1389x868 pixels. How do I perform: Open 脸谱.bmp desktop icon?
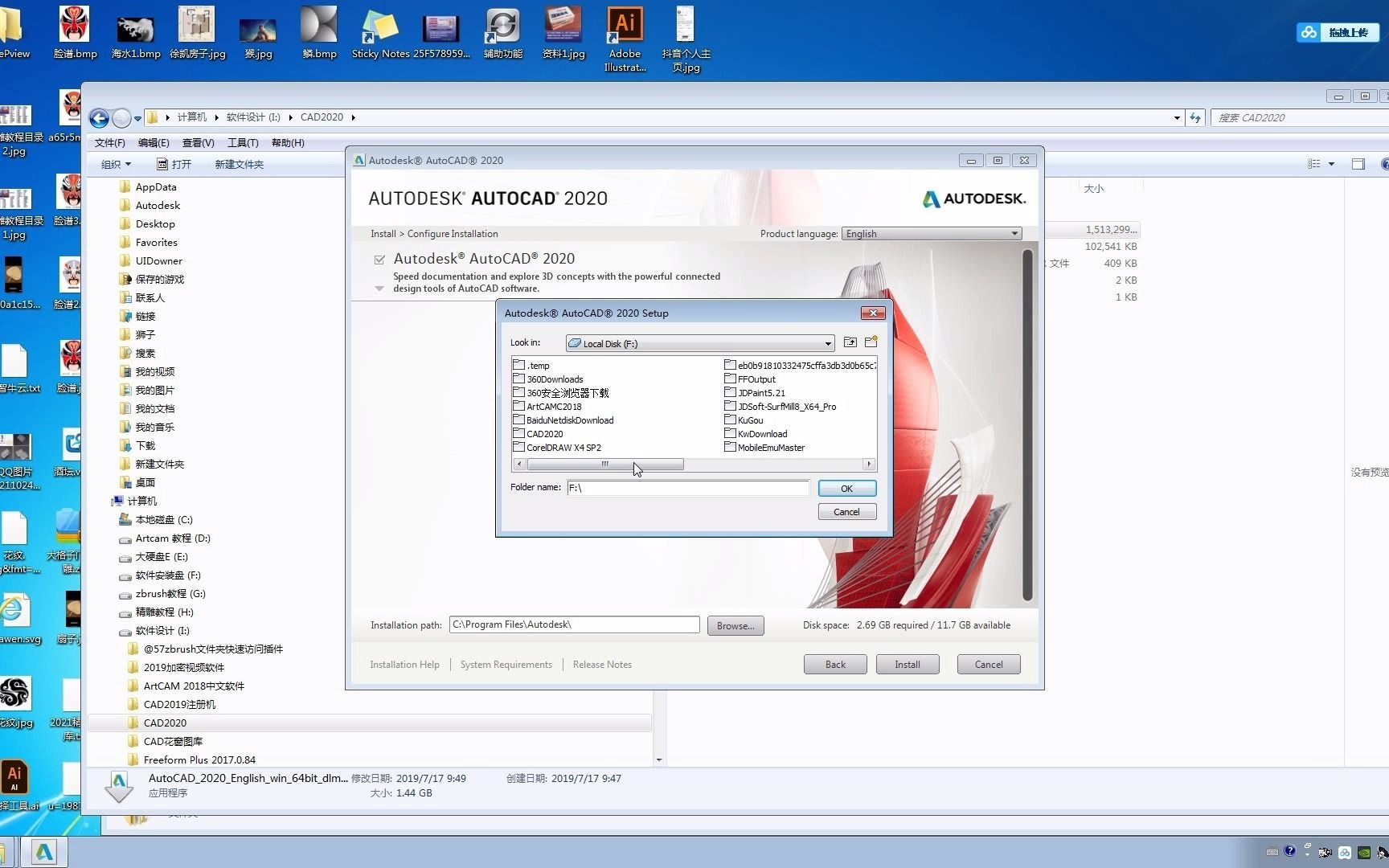coord(75,32)
